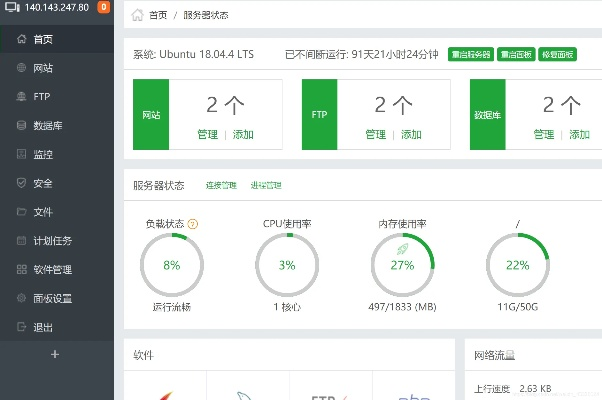The image size is (602, 400).
Task: Click the 首页 breadcrumb link
Action: click(158, 16)
